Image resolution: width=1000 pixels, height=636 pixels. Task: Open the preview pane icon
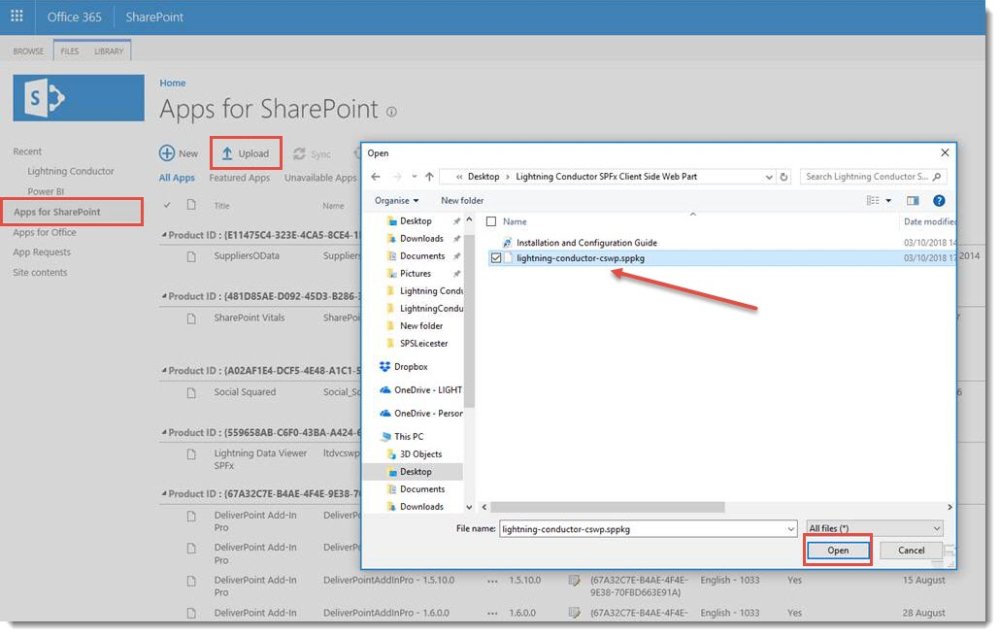click(911, 200)
